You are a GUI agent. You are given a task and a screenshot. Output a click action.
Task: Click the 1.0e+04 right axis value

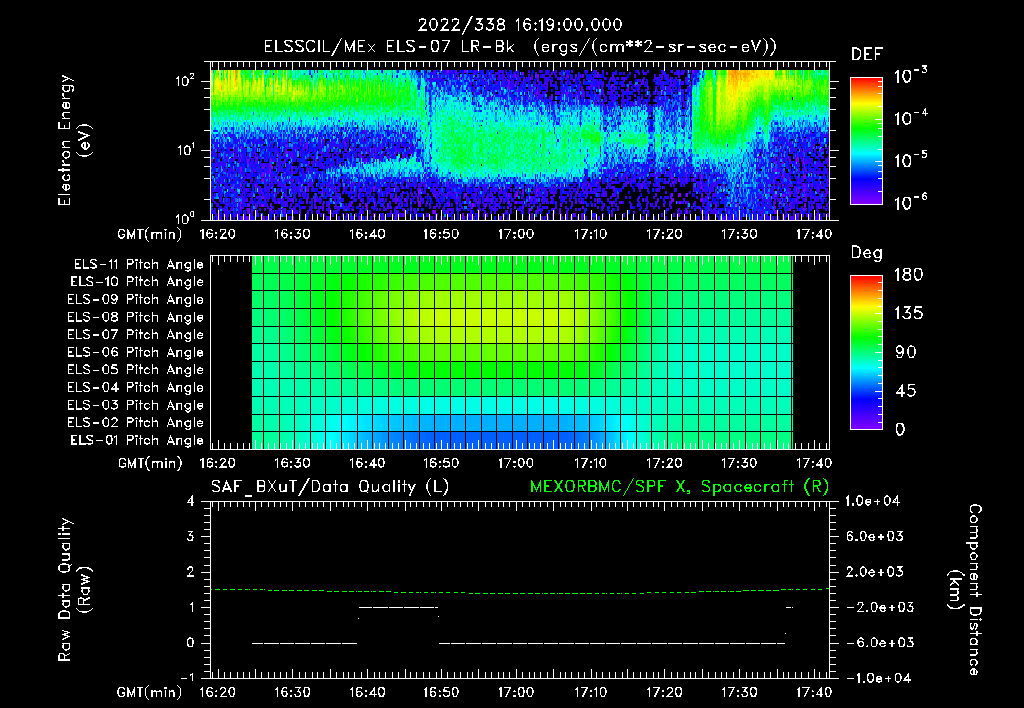pos(872,502)
